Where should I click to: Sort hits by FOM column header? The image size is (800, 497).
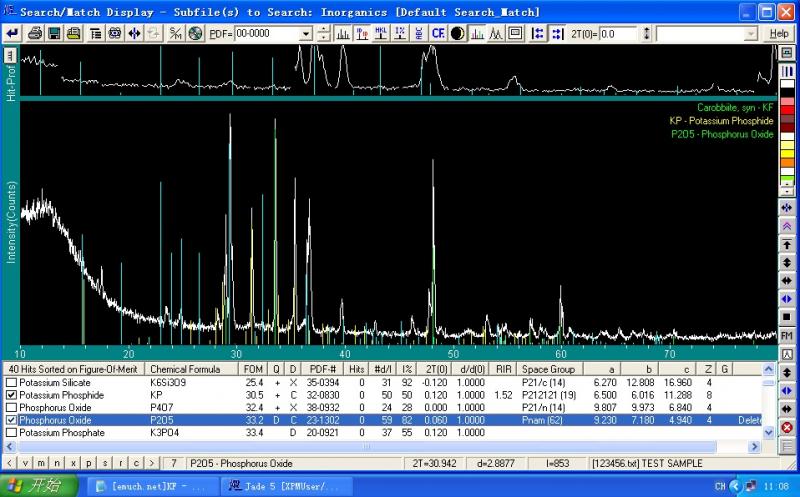tap(254, 369)
